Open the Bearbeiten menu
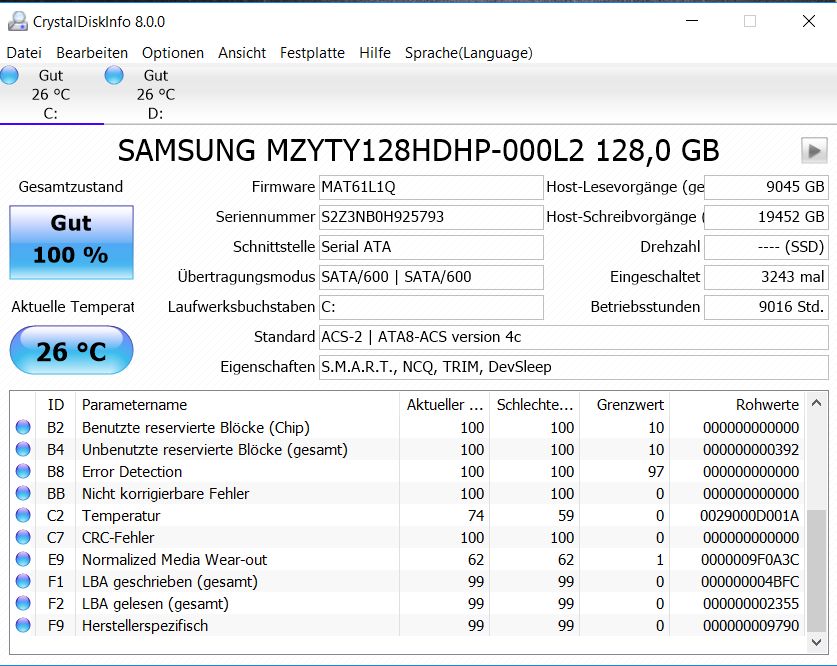 click(x=92, y=53)
